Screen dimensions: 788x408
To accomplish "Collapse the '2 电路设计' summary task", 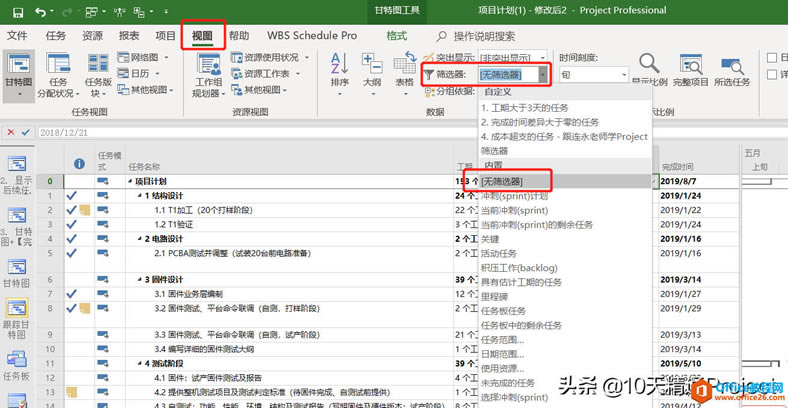I will [140, 239].
